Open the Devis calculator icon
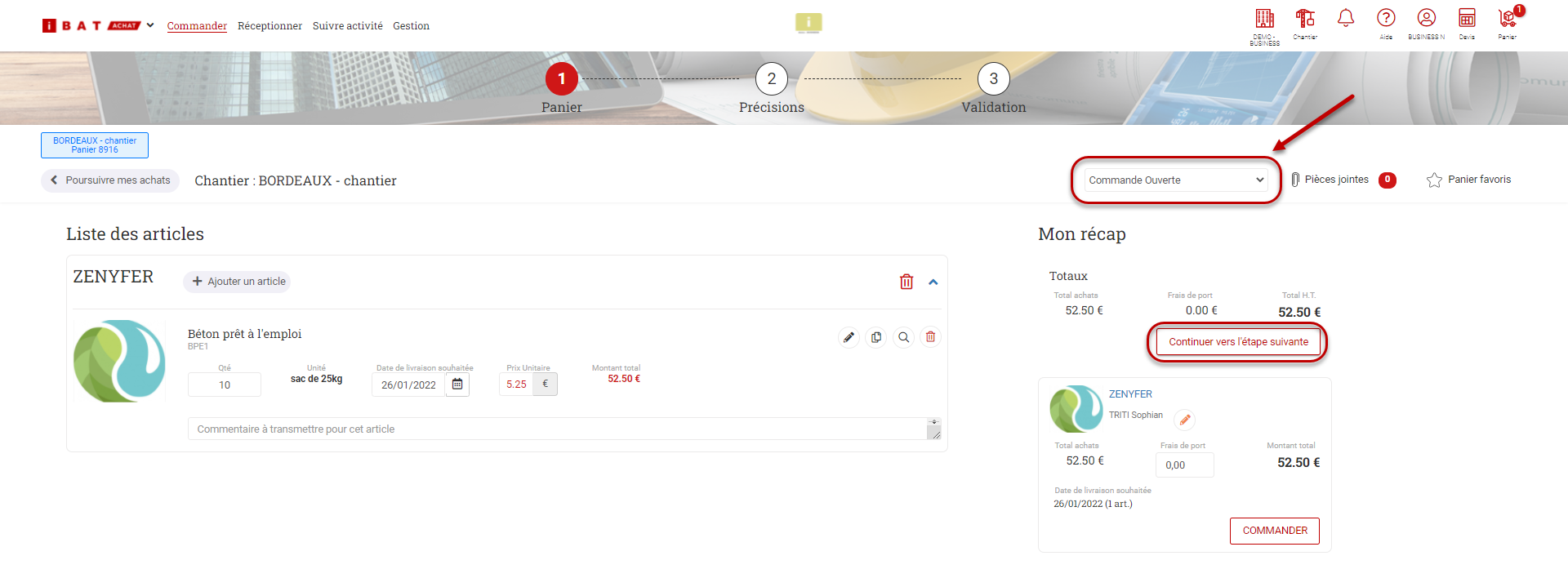 [x=1467, y=19]
